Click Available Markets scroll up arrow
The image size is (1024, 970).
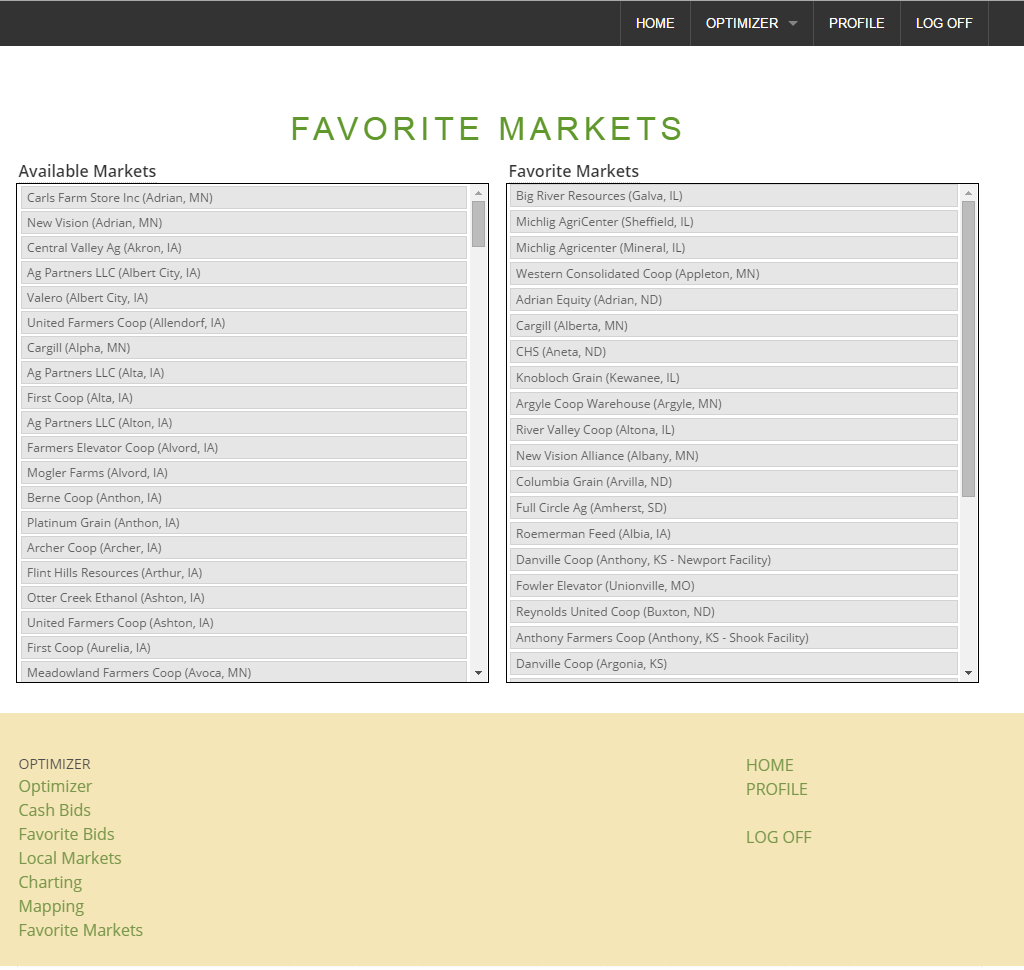pyautogui.click(x=478, y=193)
